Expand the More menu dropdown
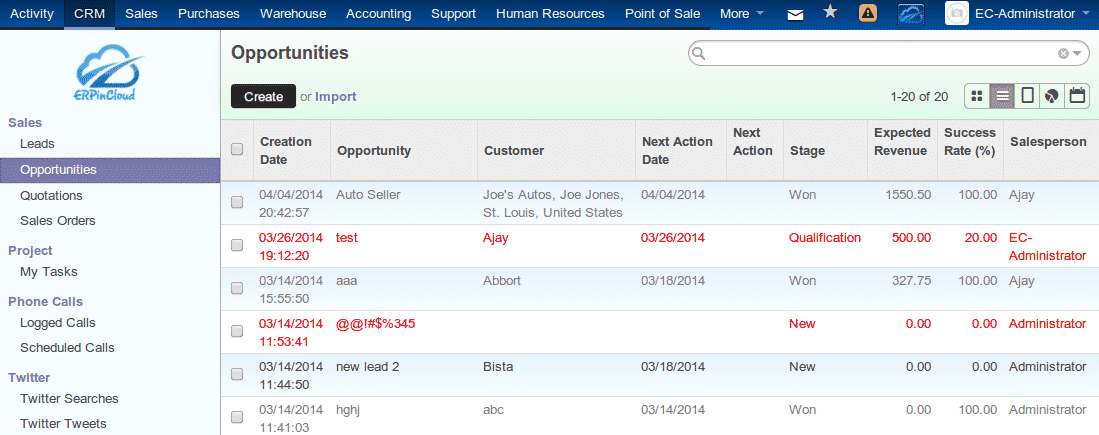 741,14
